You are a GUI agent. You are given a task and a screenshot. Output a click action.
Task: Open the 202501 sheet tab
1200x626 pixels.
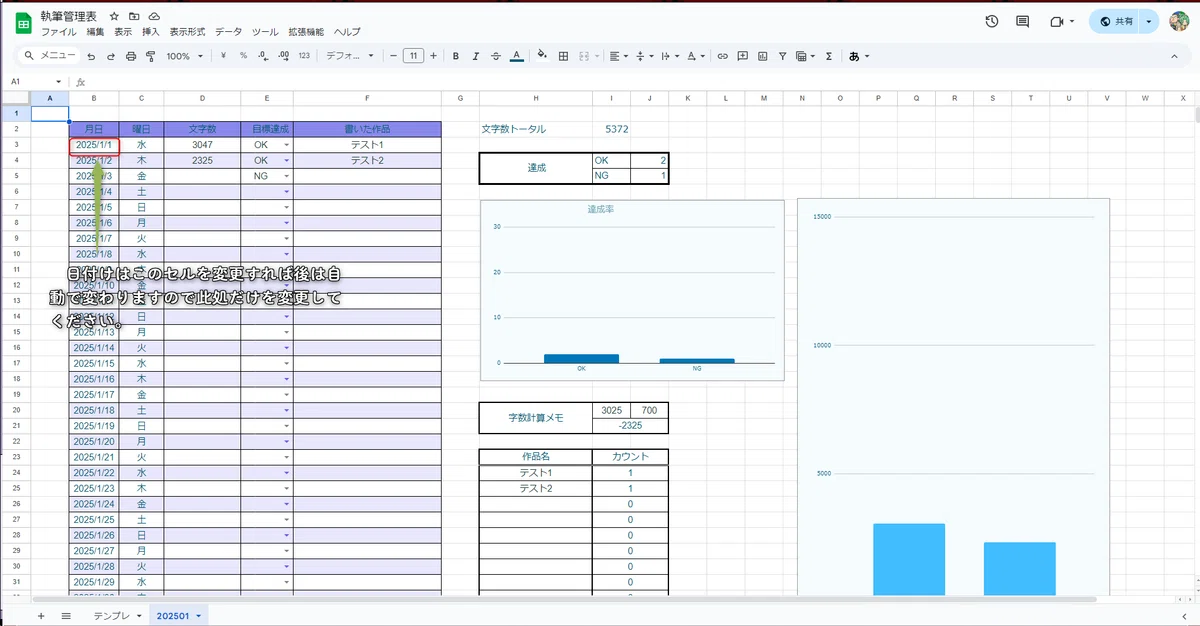pos(179,615)
